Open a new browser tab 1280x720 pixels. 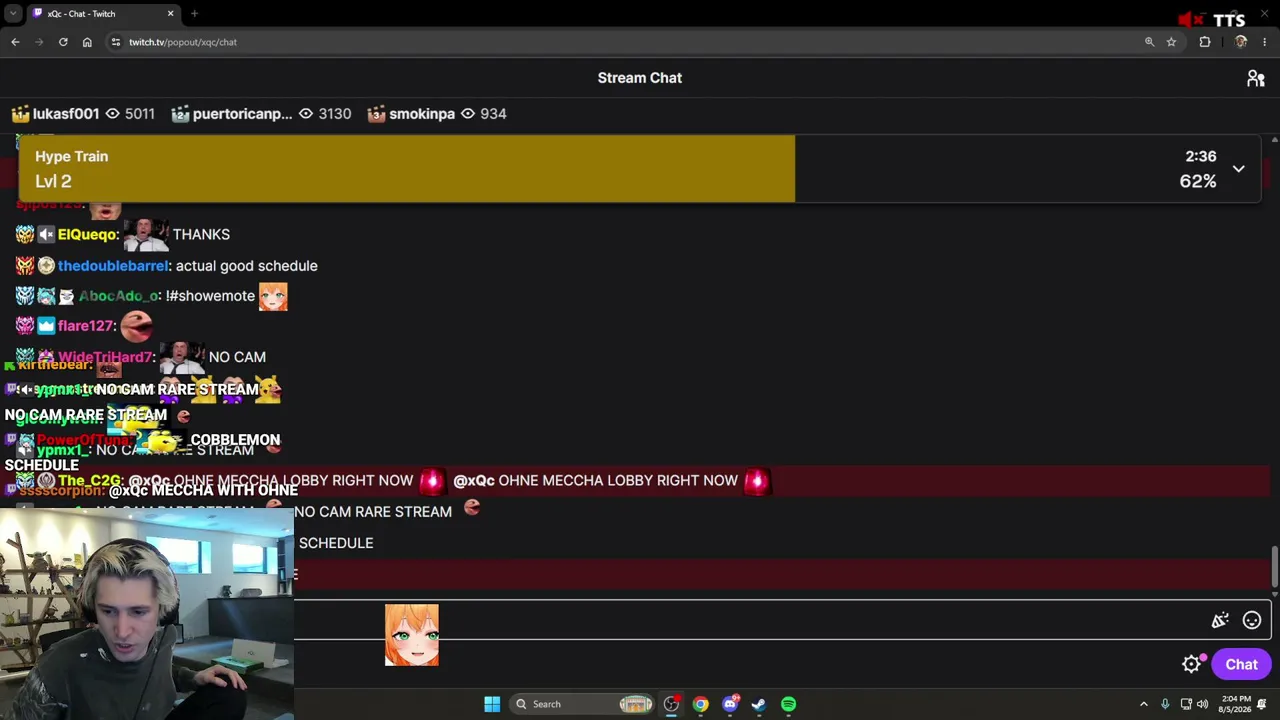pos(194,14)
